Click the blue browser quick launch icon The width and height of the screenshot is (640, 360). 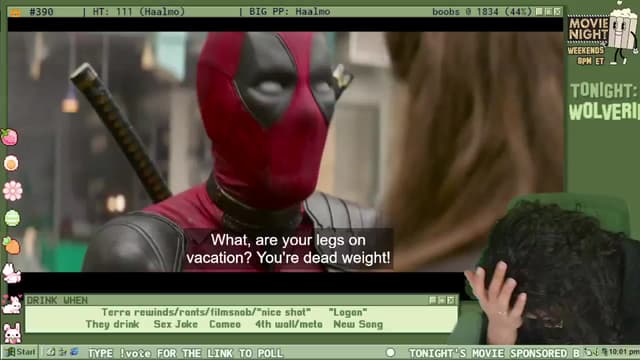pyautogui.click(x=74, y=352)
